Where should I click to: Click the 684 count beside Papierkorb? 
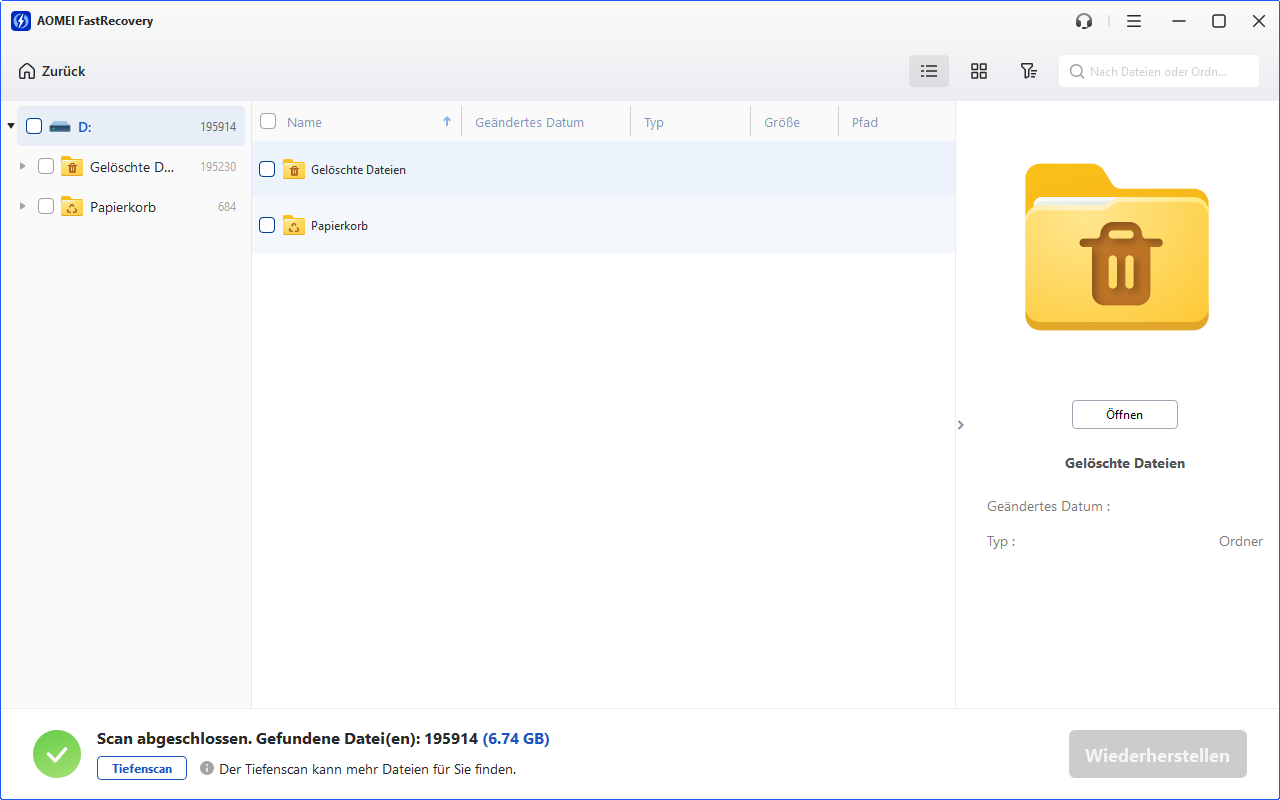point(227,207)
